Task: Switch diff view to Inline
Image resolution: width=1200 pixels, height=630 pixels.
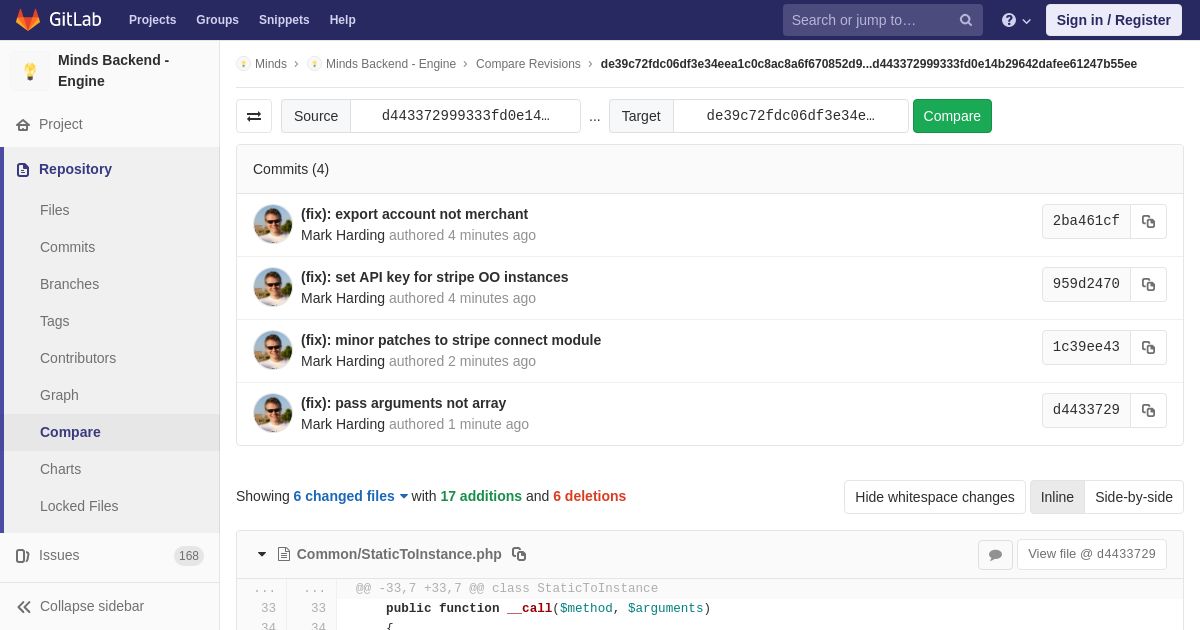Action: pos(1057,497)
